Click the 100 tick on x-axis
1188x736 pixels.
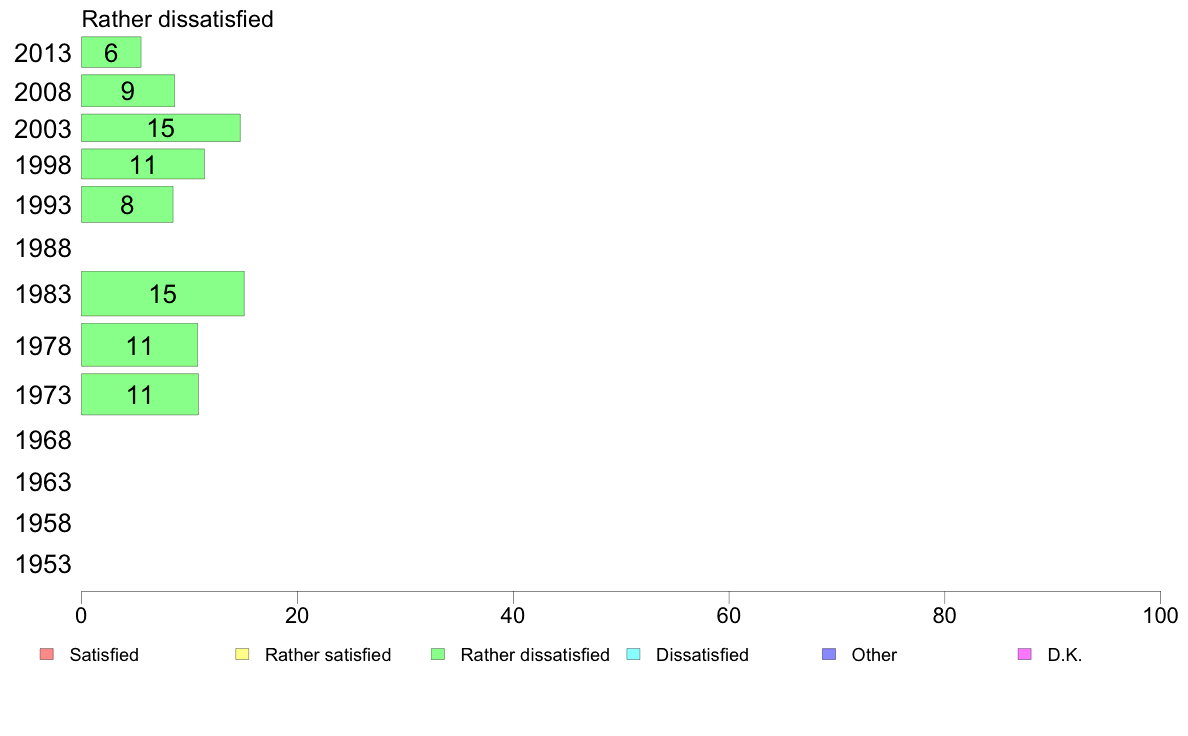1160,615
